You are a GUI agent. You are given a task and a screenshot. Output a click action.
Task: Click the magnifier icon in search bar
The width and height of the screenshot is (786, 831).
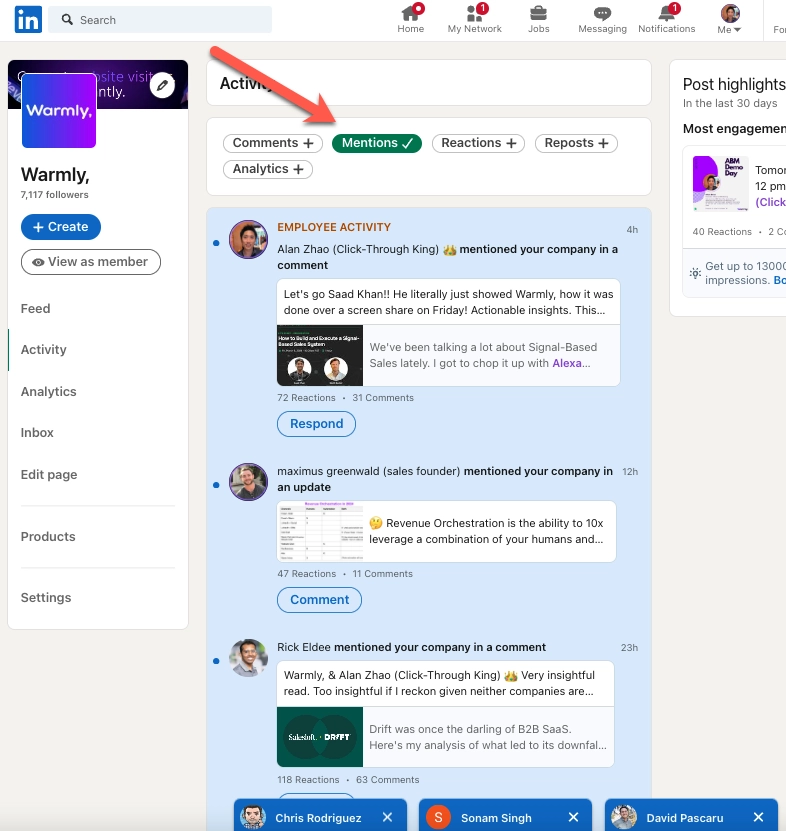tap(67, 20)
